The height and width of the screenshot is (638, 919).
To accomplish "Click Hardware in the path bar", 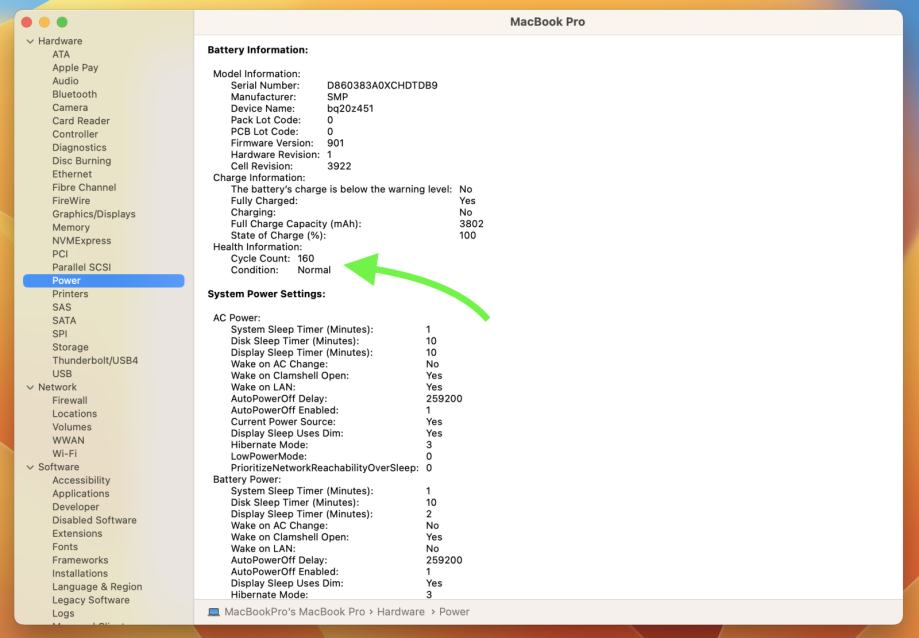I will [401, 612].
